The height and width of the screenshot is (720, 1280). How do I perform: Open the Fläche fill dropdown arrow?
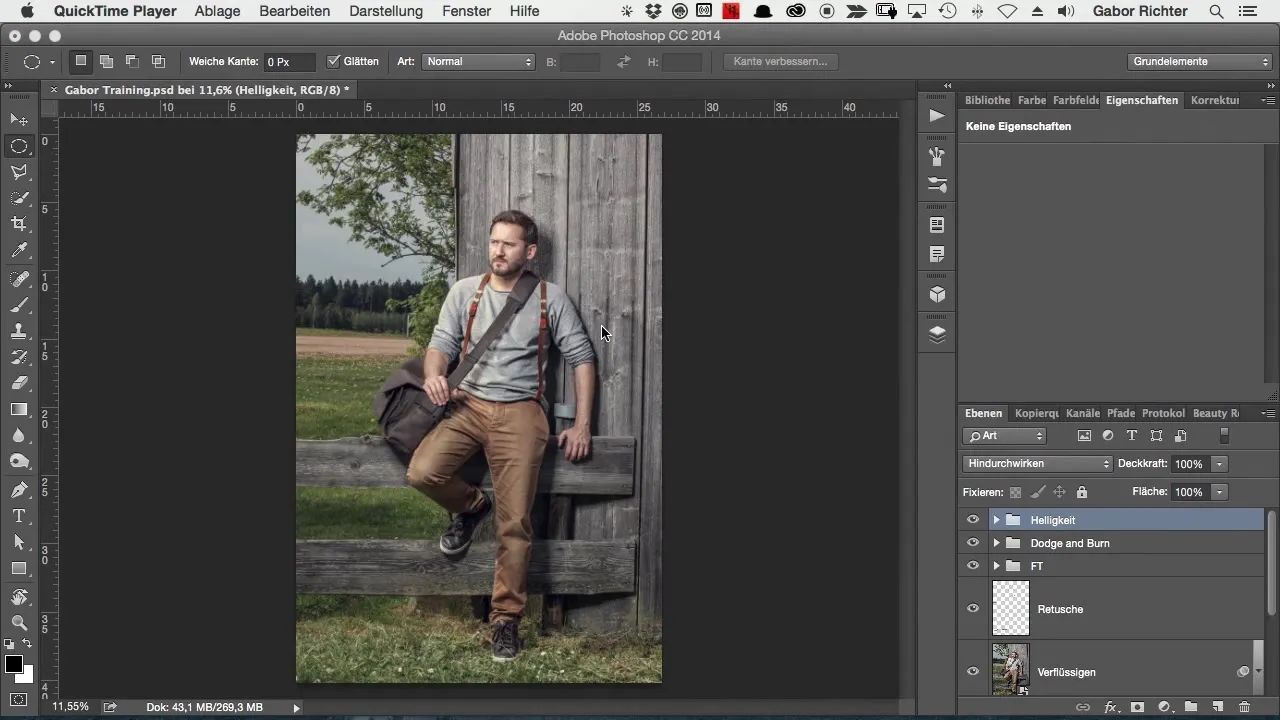1219,492
